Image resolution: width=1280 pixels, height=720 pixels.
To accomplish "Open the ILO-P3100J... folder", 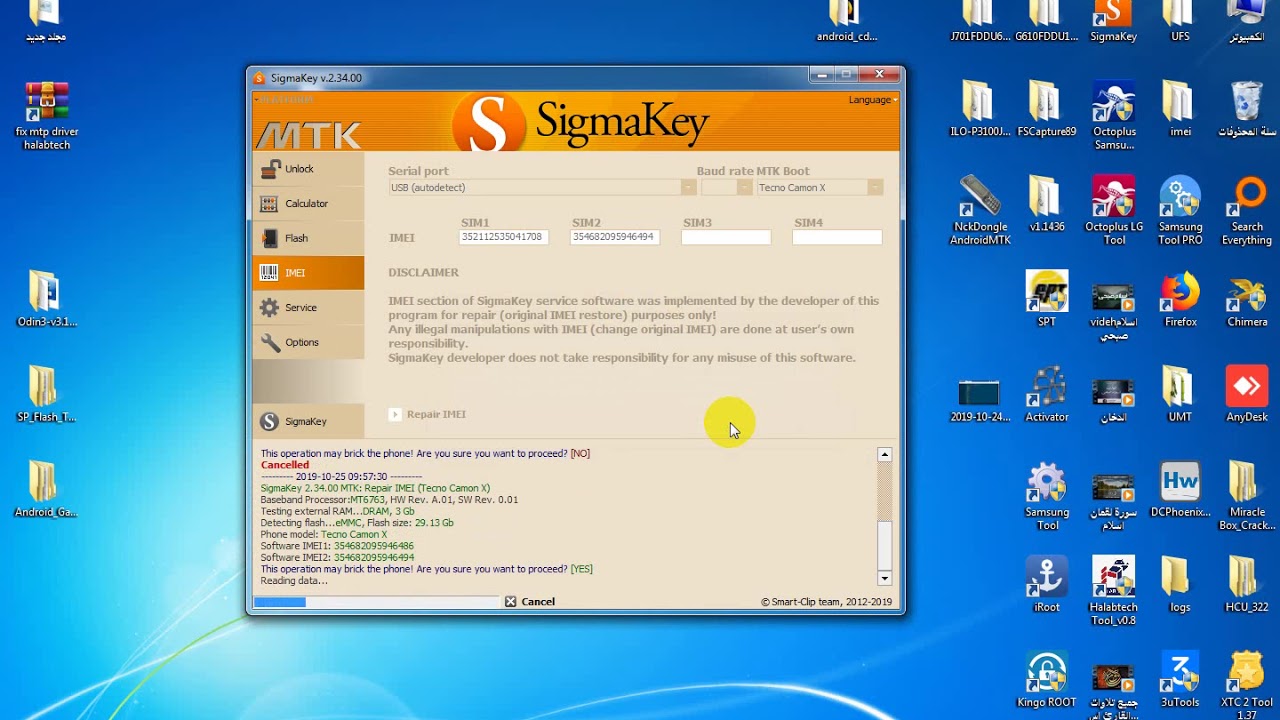I will pos(980,108).
